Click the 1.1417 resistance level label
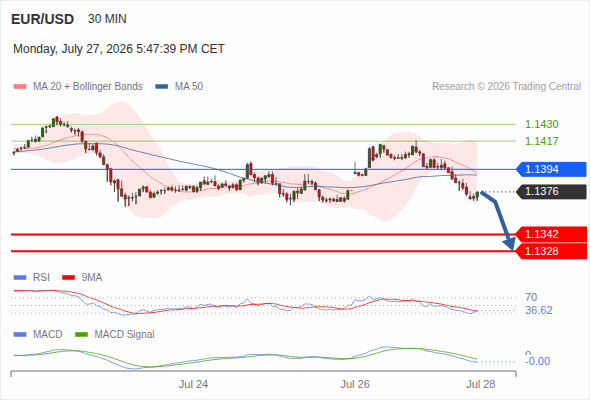 tap(542, 141)
